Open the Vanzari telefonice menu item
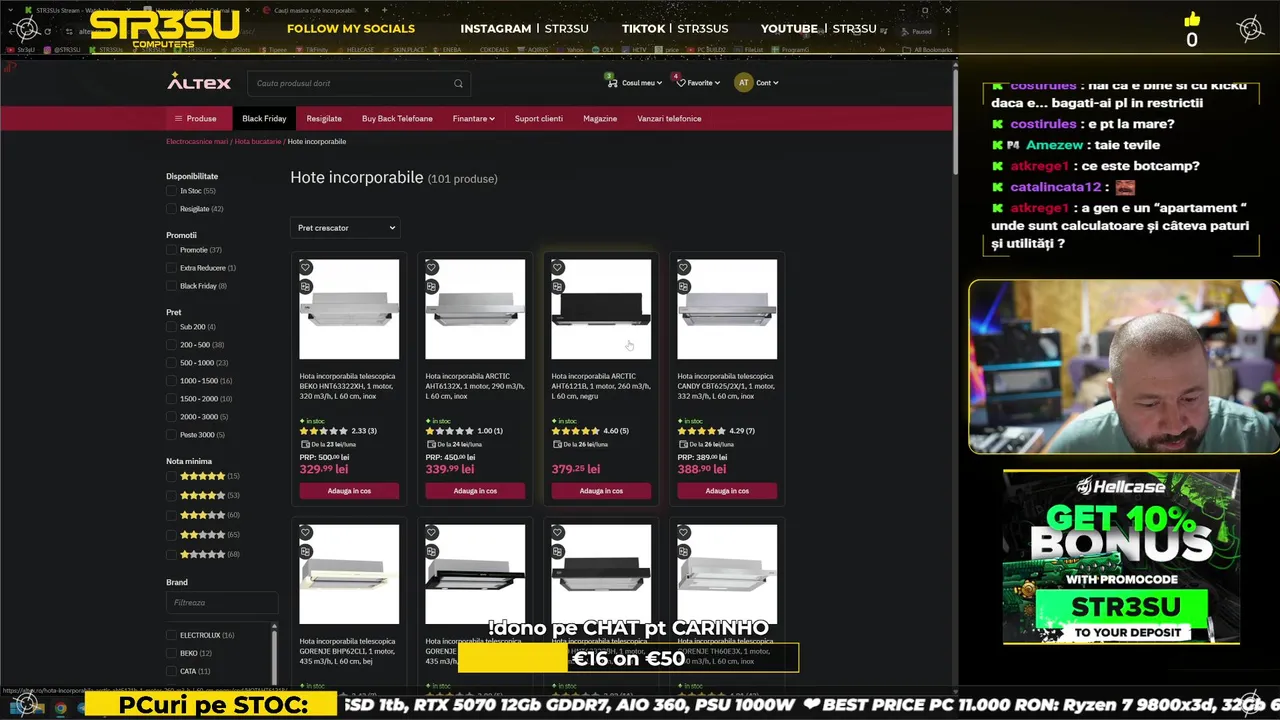The height and width of the screenshot is (720, 1280). point(669,118)
